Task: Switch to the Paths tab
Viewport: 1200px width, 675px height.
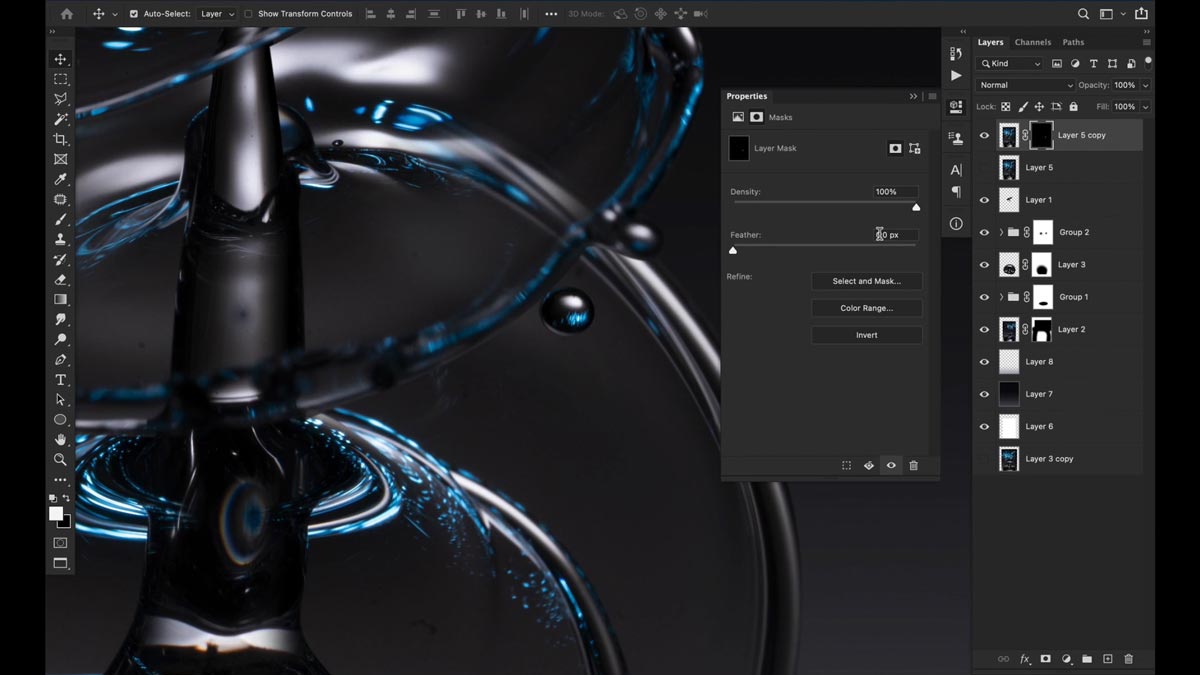Action: [1073, 42]
